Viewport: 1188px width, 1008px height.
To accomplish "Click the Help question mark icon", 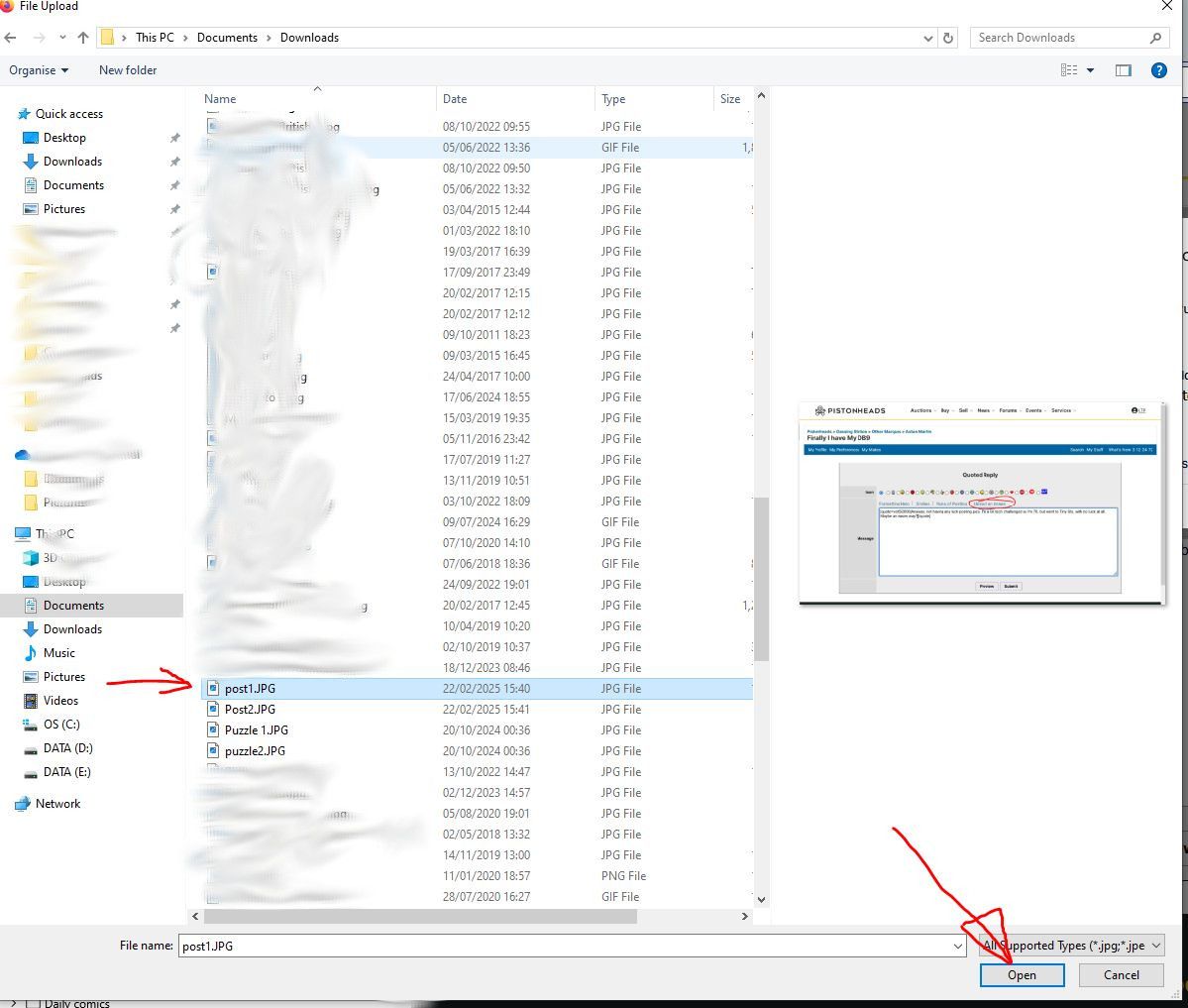I will pos(1158,70).
